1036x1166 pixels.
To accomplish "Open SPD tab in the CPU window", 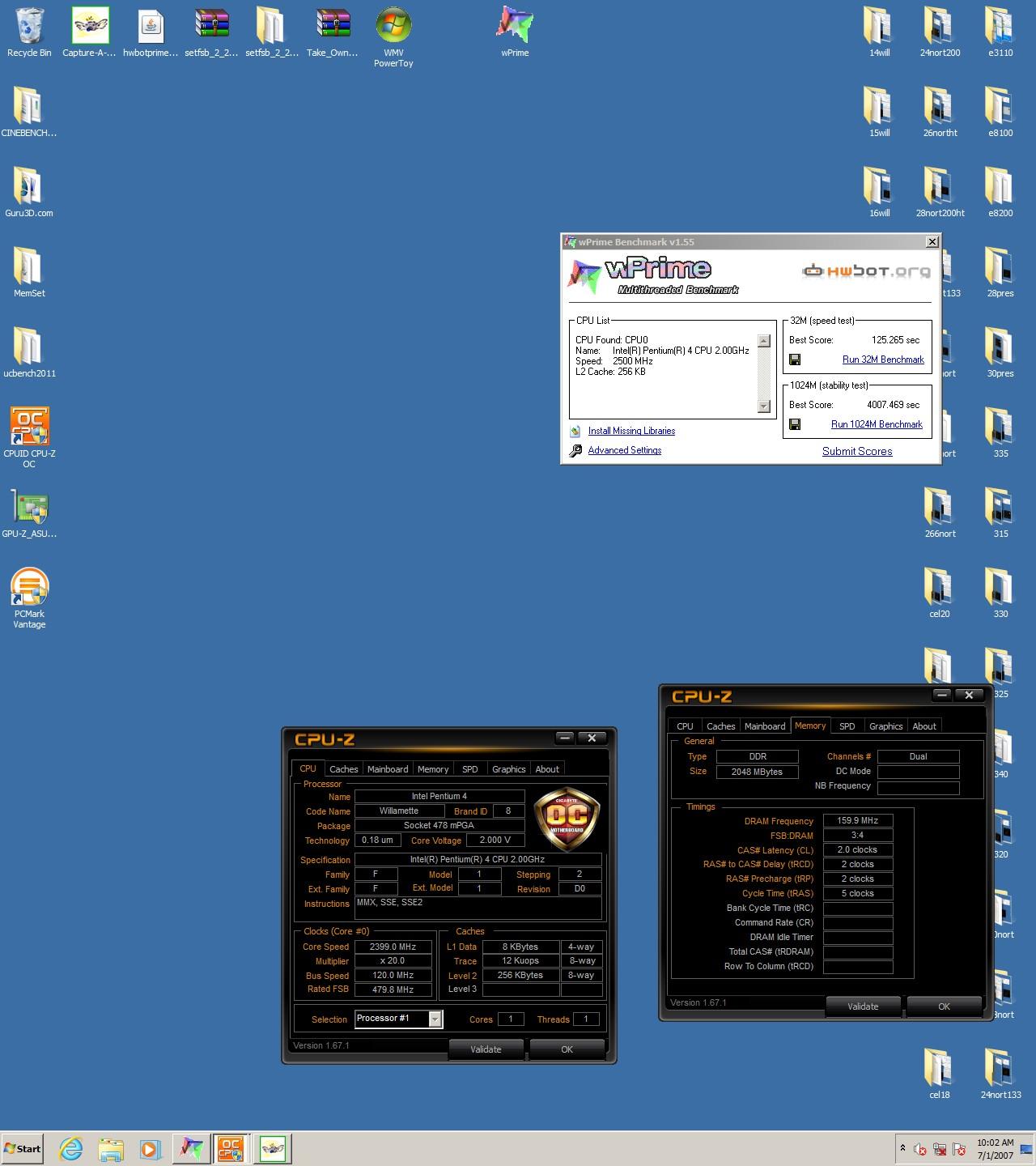I will tap(470, 769).
